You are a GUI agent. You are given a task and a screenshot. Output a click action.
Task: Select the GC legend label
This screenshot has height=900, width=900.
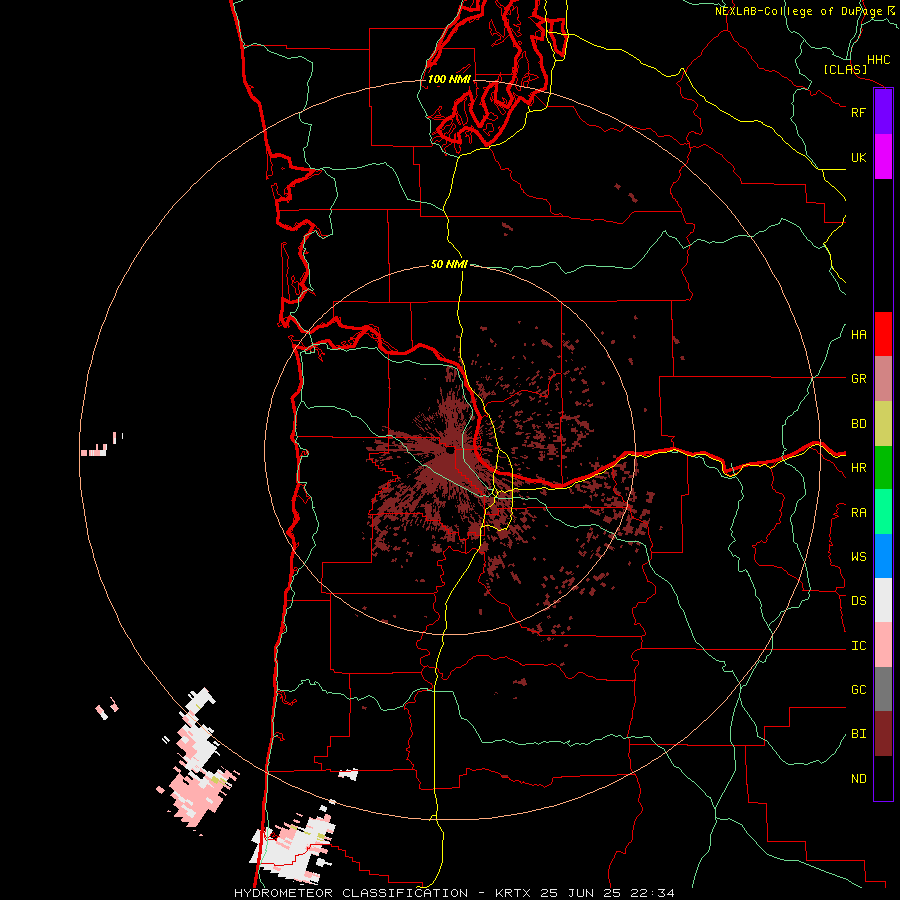pos(858,690)
